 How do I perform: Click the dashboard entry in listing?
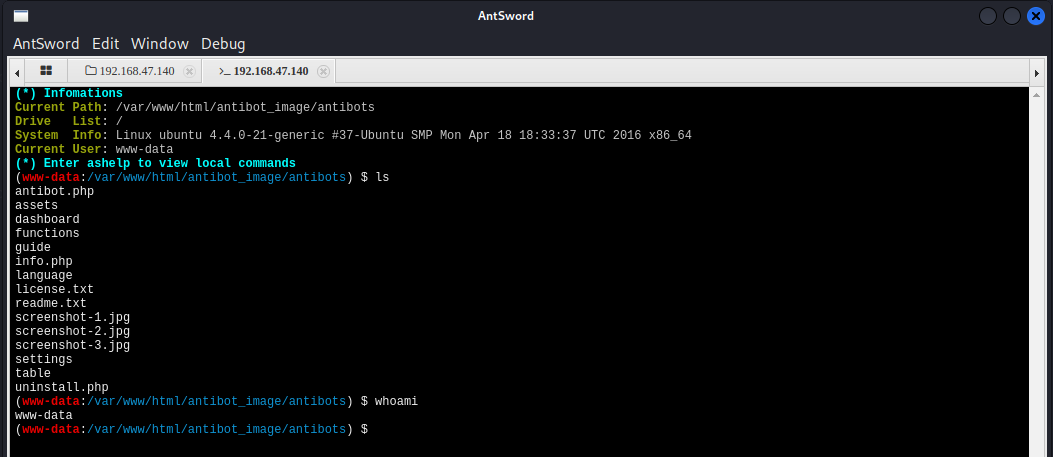(47, 219)
